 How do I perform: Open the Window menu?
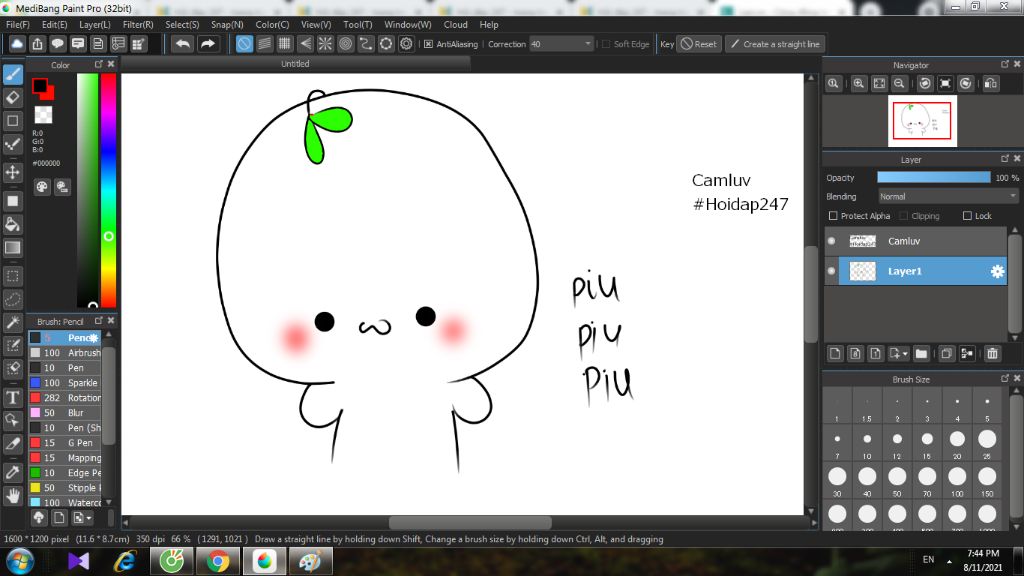[408, 24]
